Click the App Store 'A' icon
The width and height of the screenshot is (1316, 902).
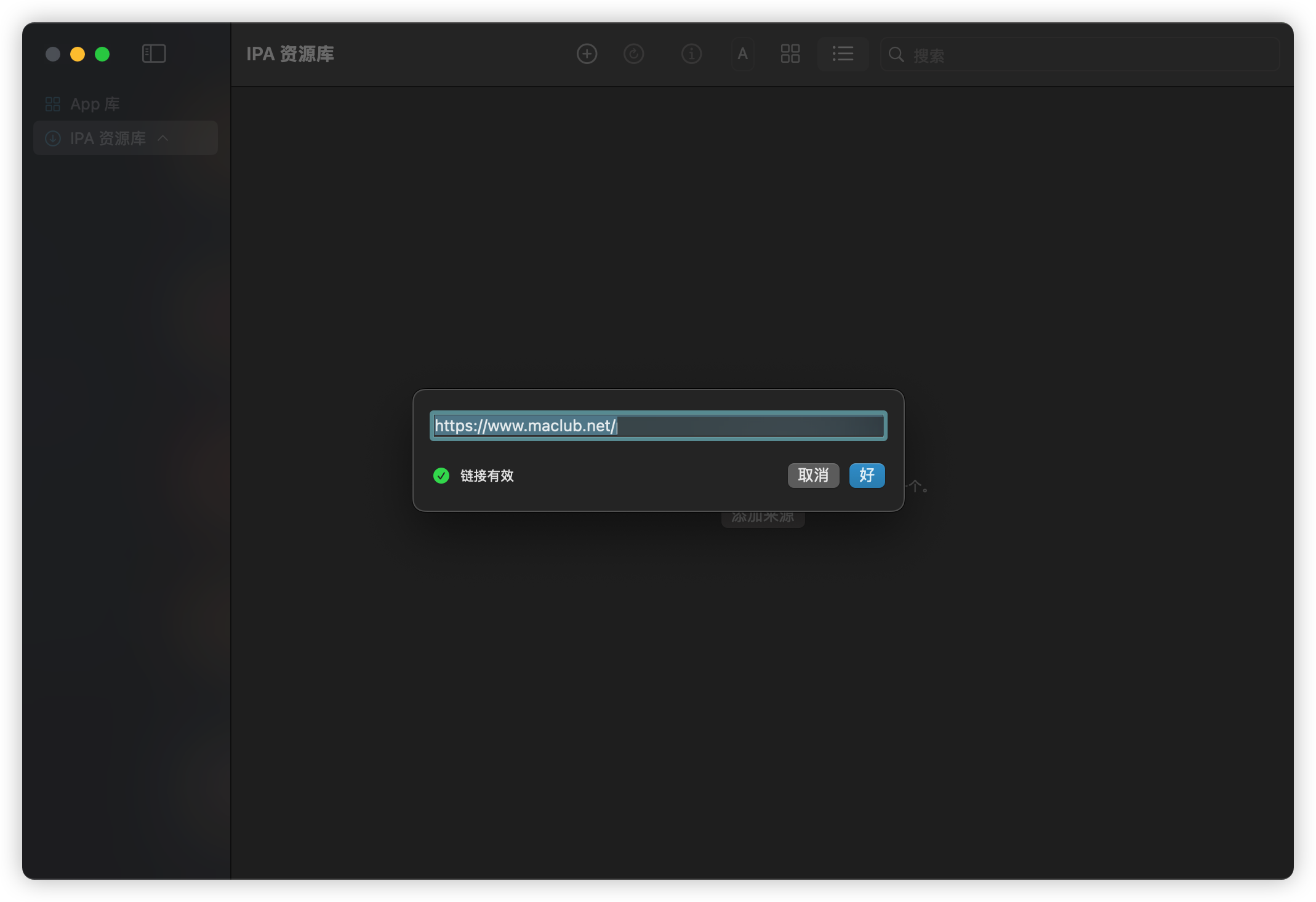[742, 54]
